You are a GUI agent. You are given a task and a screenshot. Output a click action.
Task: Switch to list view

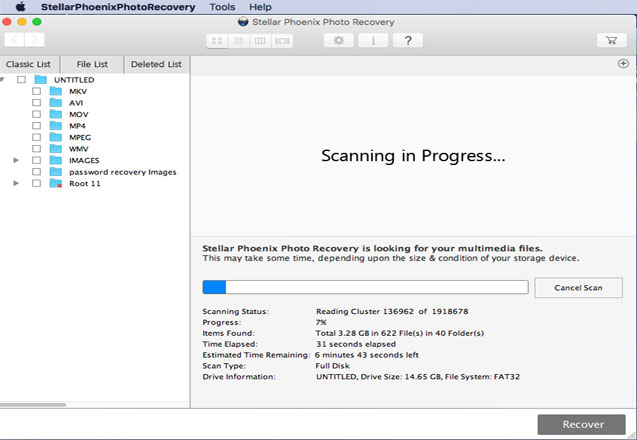pyautogui.click(x=238, y=41)
